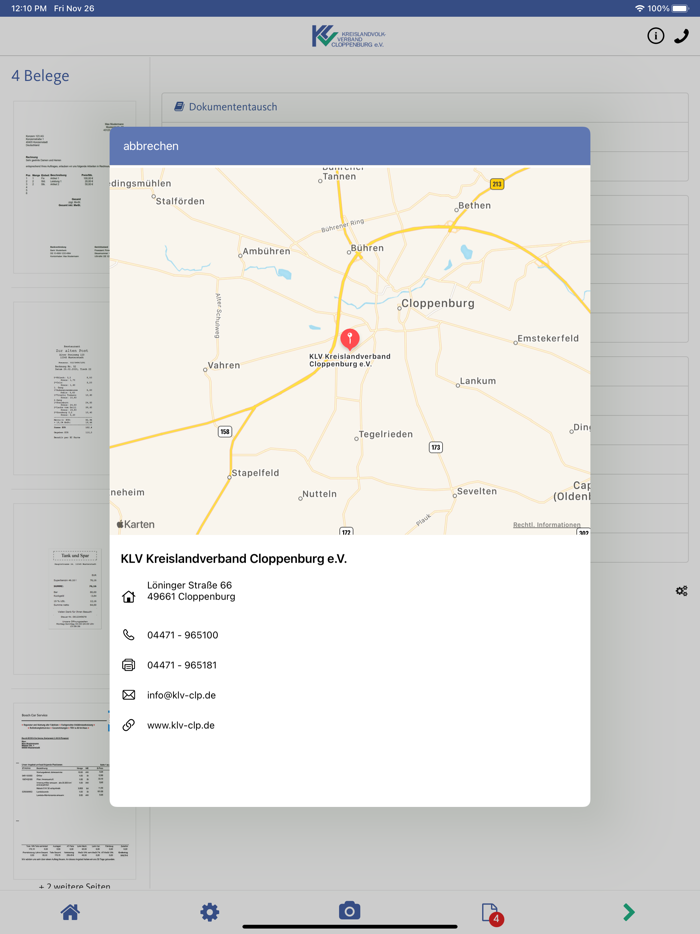Select address Löninger Straße 66

tap(189, 585)
